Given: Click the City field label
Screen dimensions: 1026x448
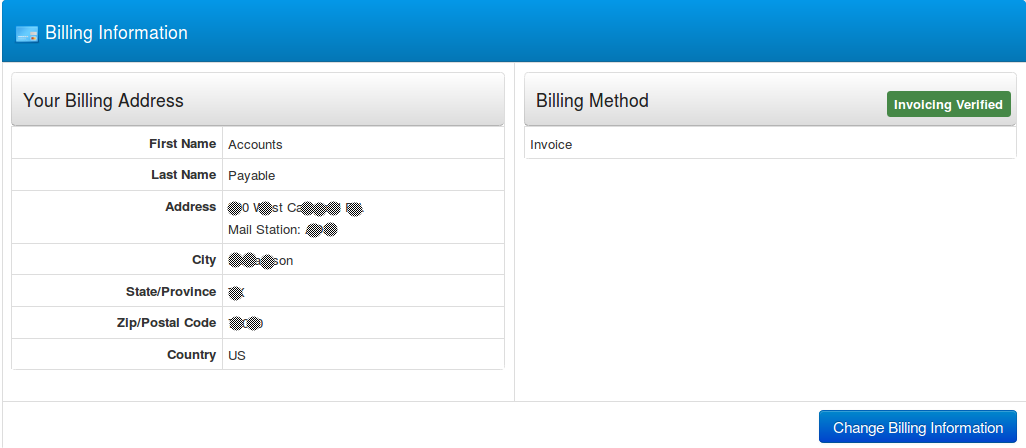Looking at the screenshot, I should coord(203,260).
